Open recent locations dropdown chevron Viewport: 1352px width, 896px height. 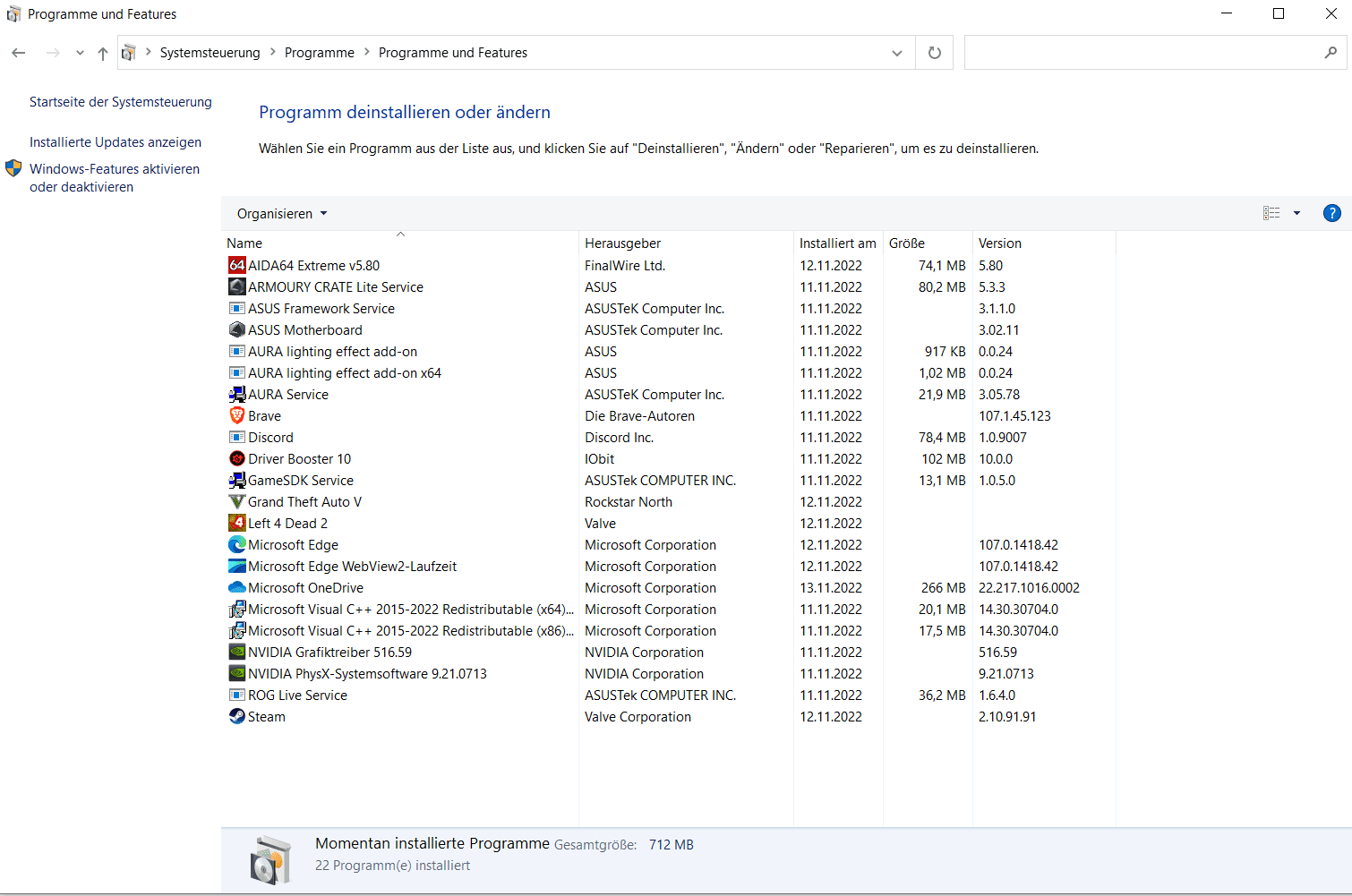point(80,53)
